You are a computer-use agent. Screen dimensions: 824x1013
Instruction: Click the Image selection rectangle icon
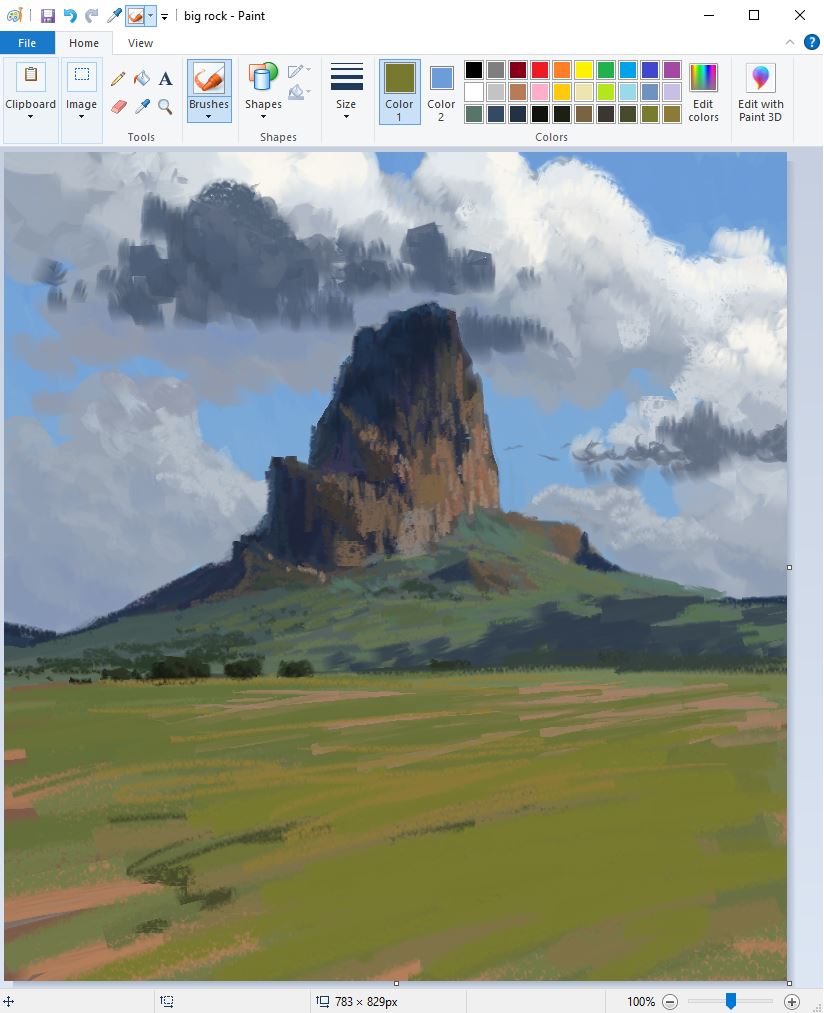[82, 76]
